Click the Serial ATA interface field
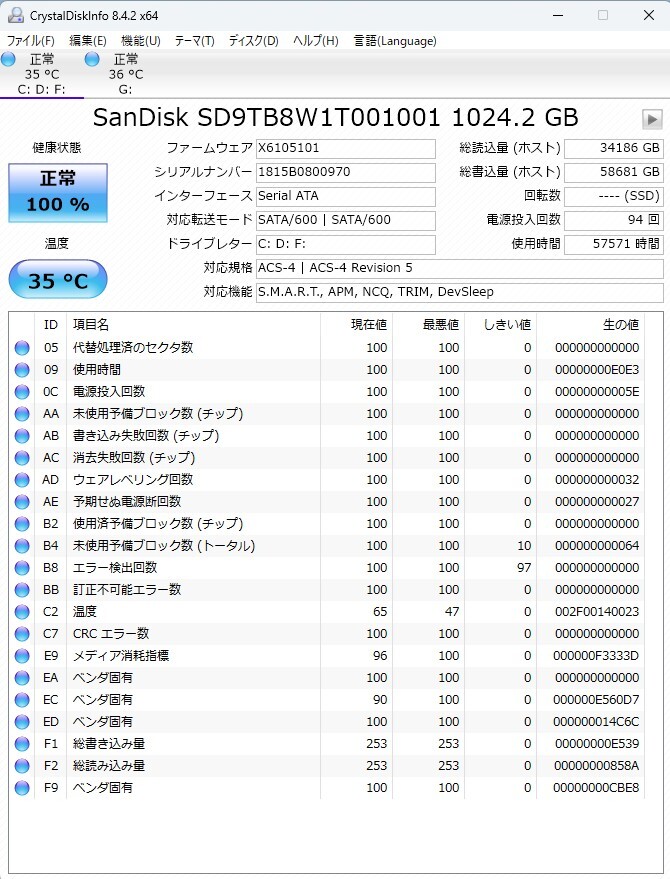 pos(345,196)
